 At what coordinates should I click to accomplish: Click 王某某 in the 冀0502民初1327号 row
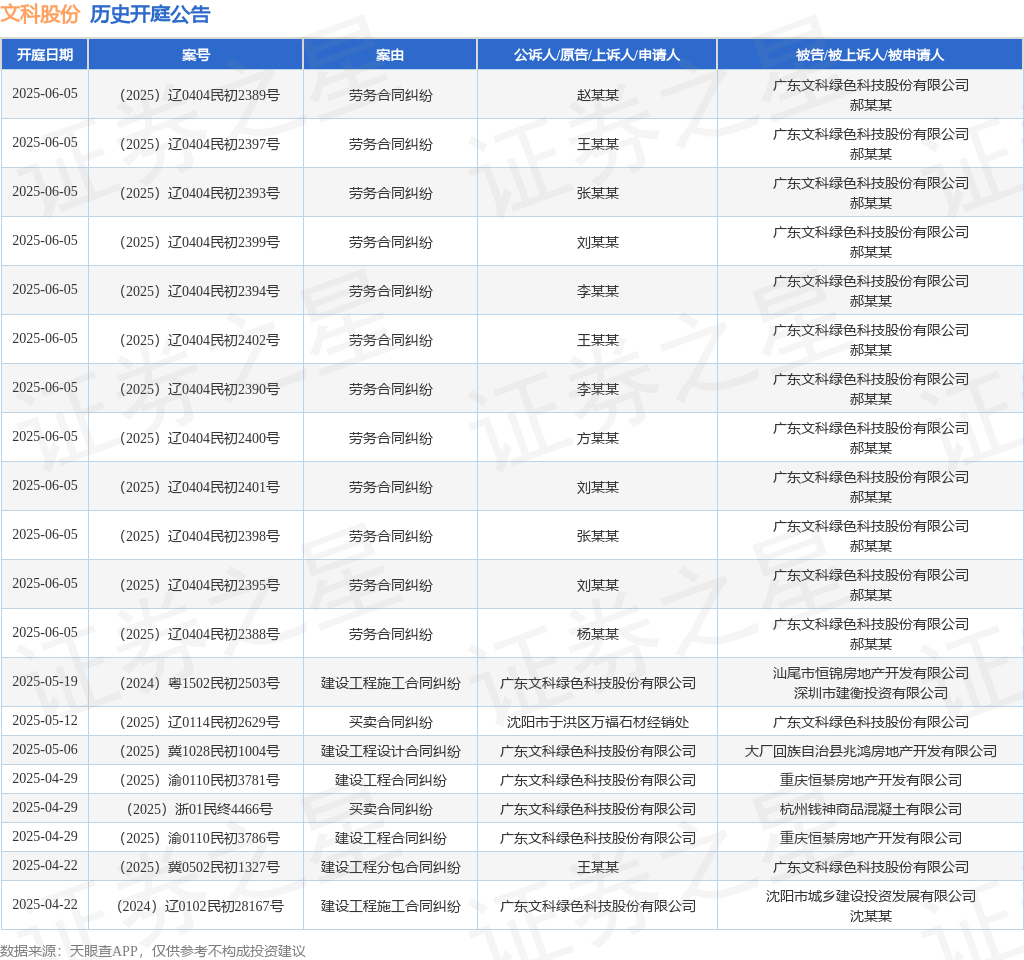[598, 867]
